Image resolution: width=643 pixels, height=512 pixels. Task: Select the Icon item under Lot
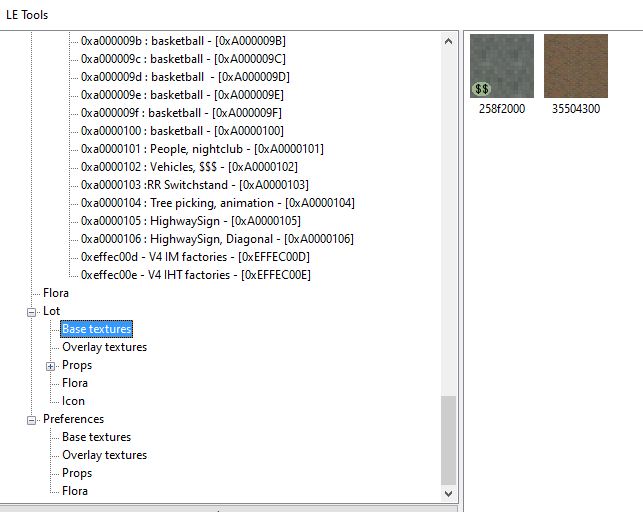73,401
